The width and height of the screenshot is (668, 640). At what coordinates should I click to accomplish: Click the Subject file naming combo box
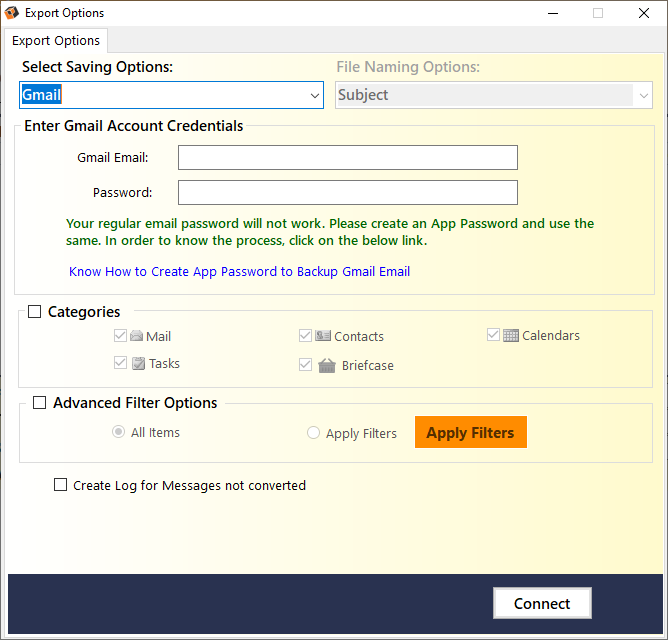(494, 95)
